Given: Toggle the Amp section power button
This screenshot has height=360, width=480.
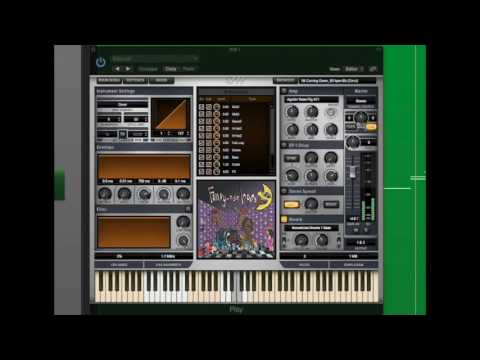Looking at the screenshot, I should pos(284,91).
